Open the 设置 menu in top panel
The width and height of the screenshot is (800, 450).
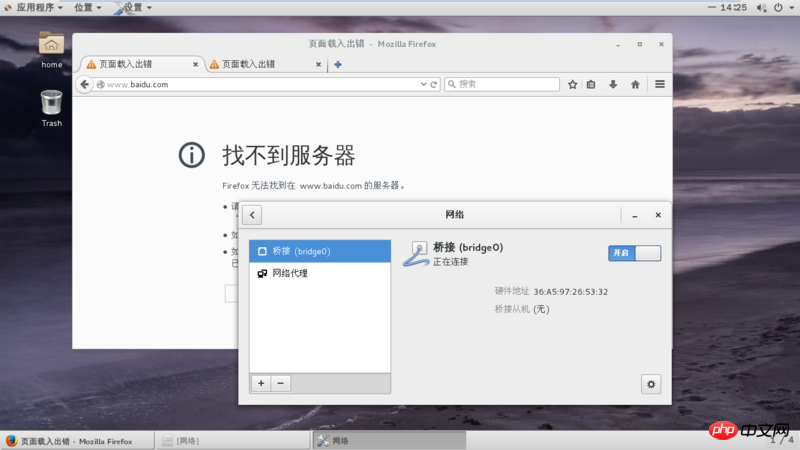[x=134, y=7]
